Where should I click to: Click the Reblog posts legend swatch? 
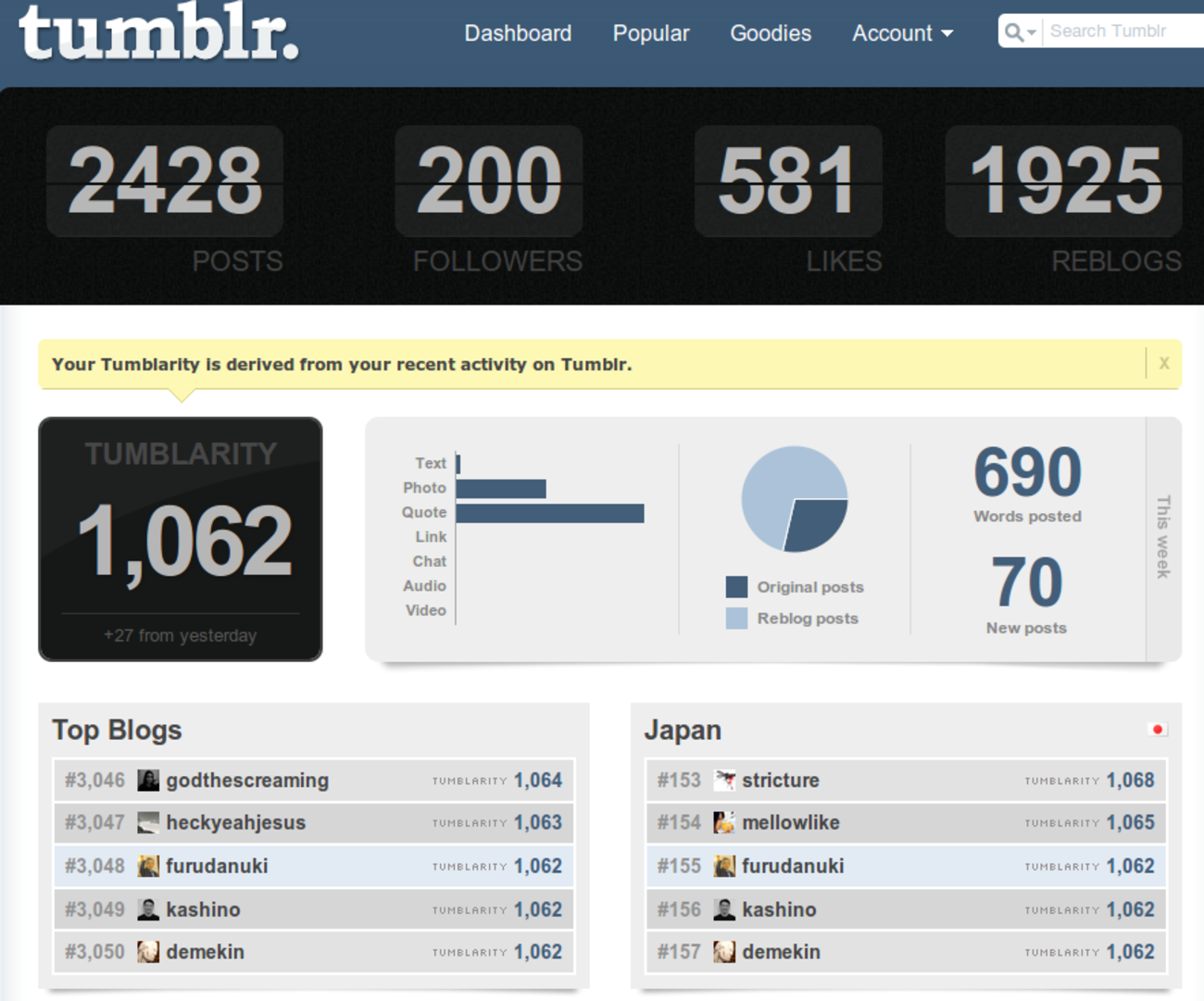click(x=736, y=619)
